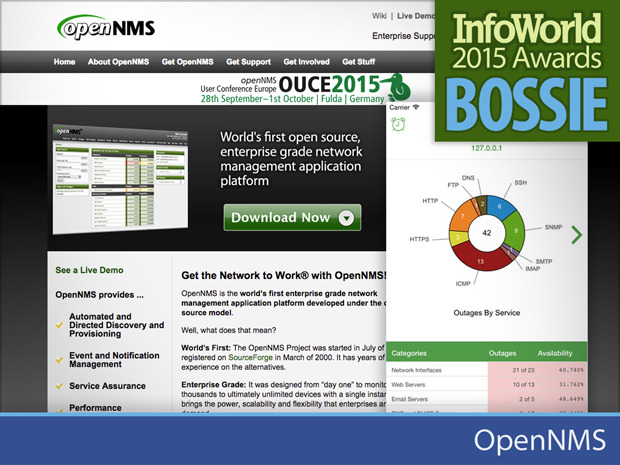Select the blue SSH slice of donut chart

(x=500, y=207)
